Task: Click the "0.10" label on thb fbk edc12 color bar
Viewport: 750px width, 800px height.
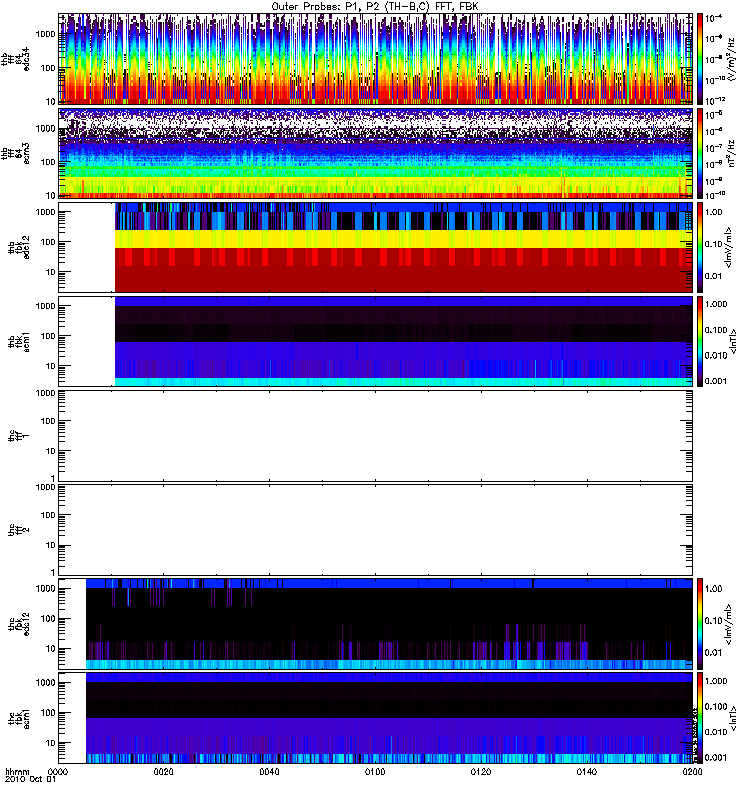Action: pos(713,244)
